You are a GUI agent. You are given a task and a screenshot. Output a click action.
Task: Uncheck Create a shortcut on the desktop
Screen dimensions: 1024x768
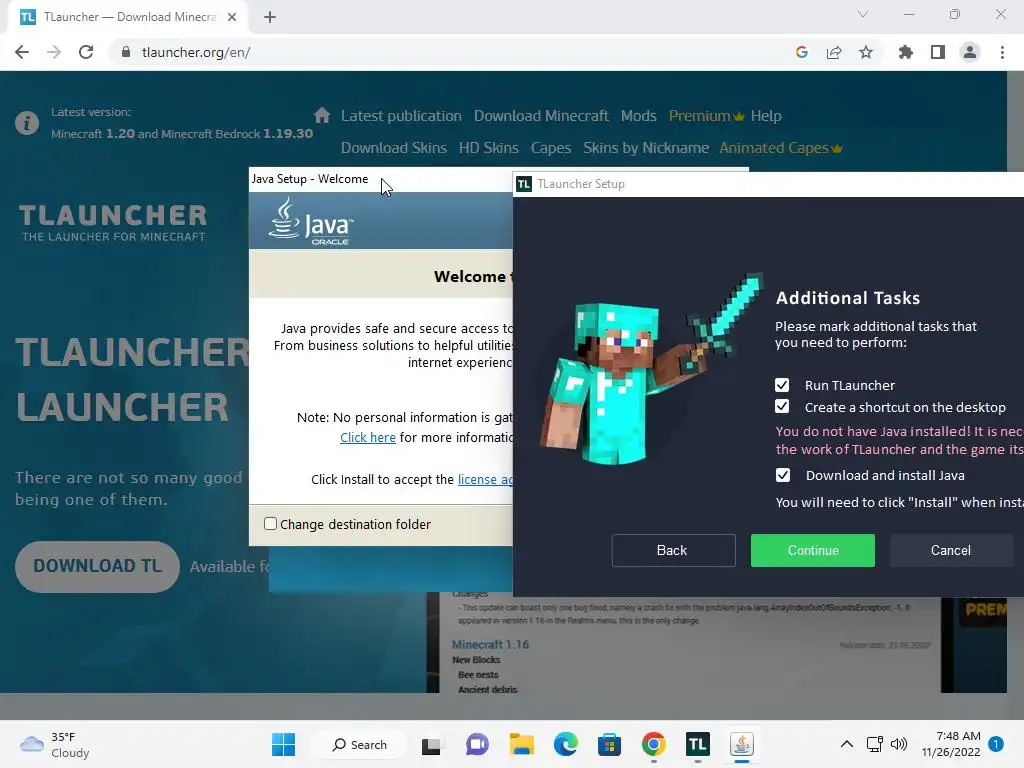tap(782, 407)
